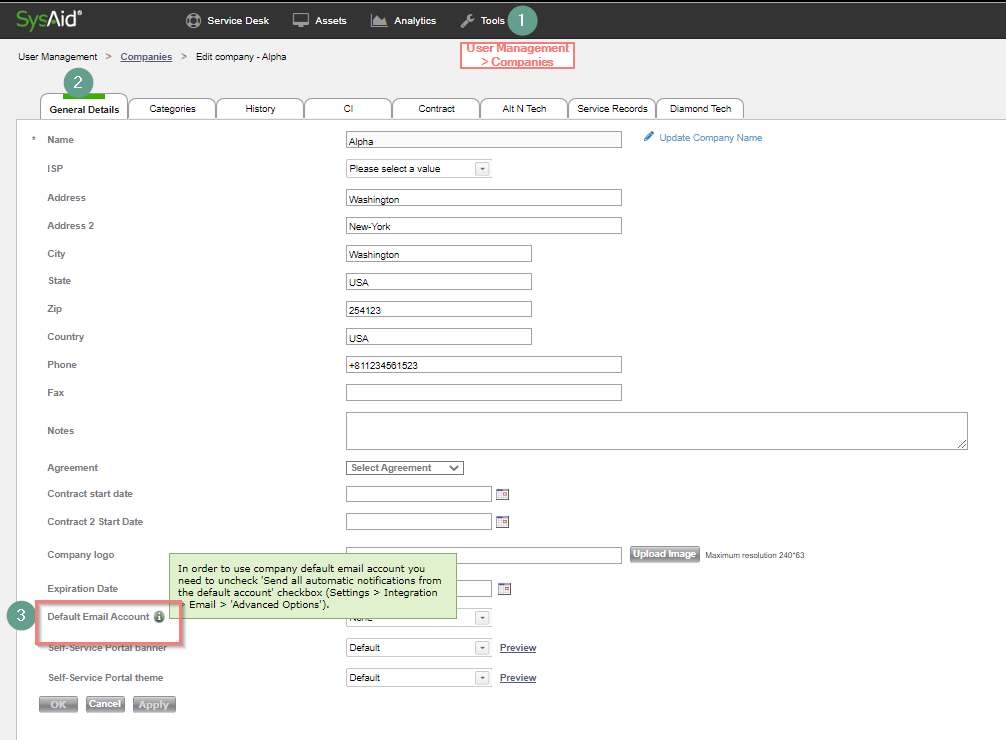Click the Contract 2 Start Date input

click(419, 522)
